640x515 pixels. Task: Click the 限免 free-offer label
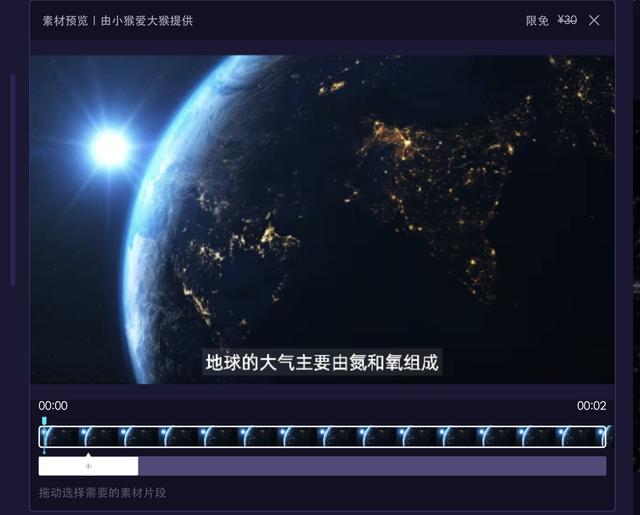point(537,20)
